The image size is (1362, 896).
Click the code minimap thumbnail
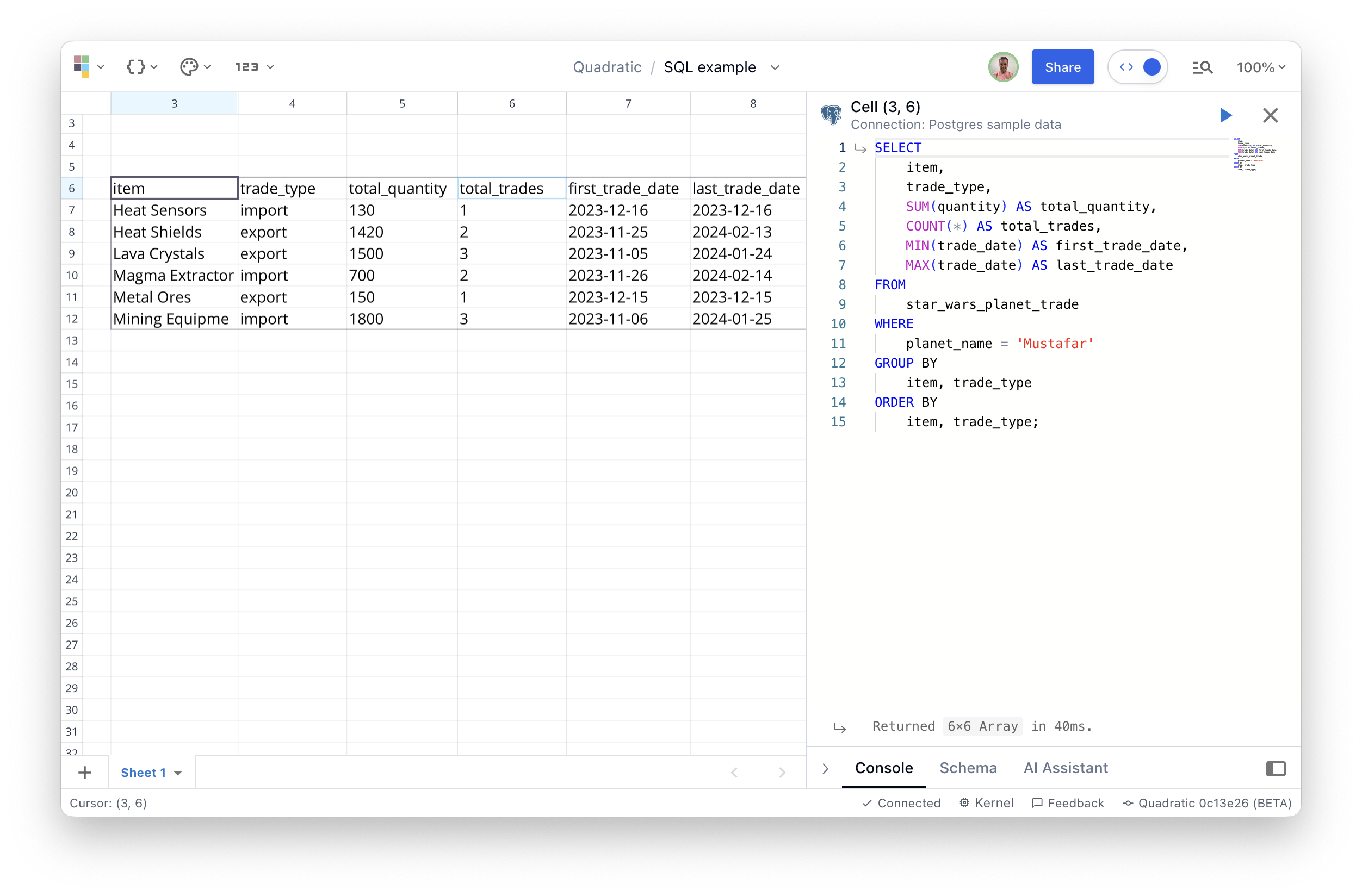(1254, 154)
